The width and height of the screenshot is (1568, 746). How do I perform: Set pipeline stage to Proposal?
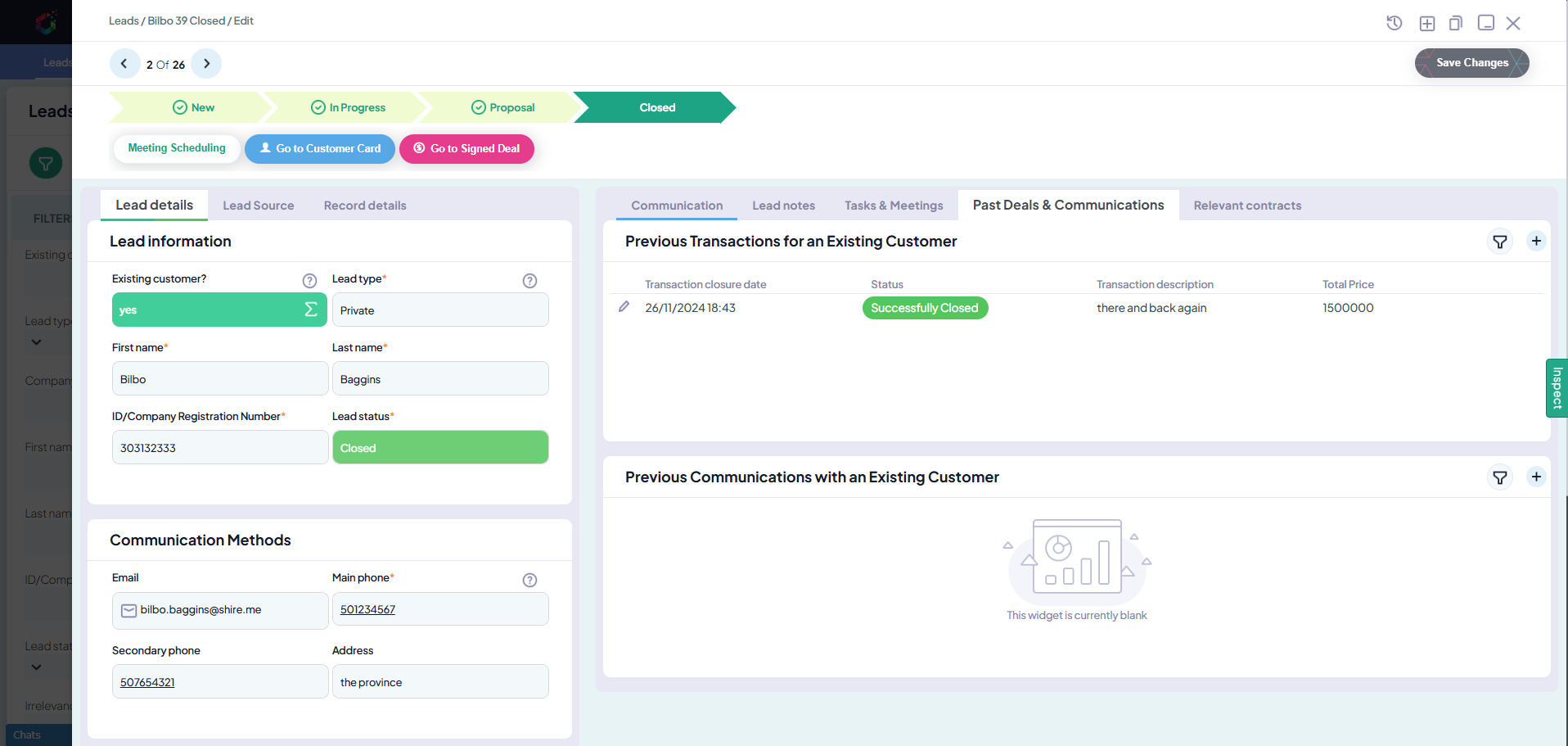[x=502, y=107]
